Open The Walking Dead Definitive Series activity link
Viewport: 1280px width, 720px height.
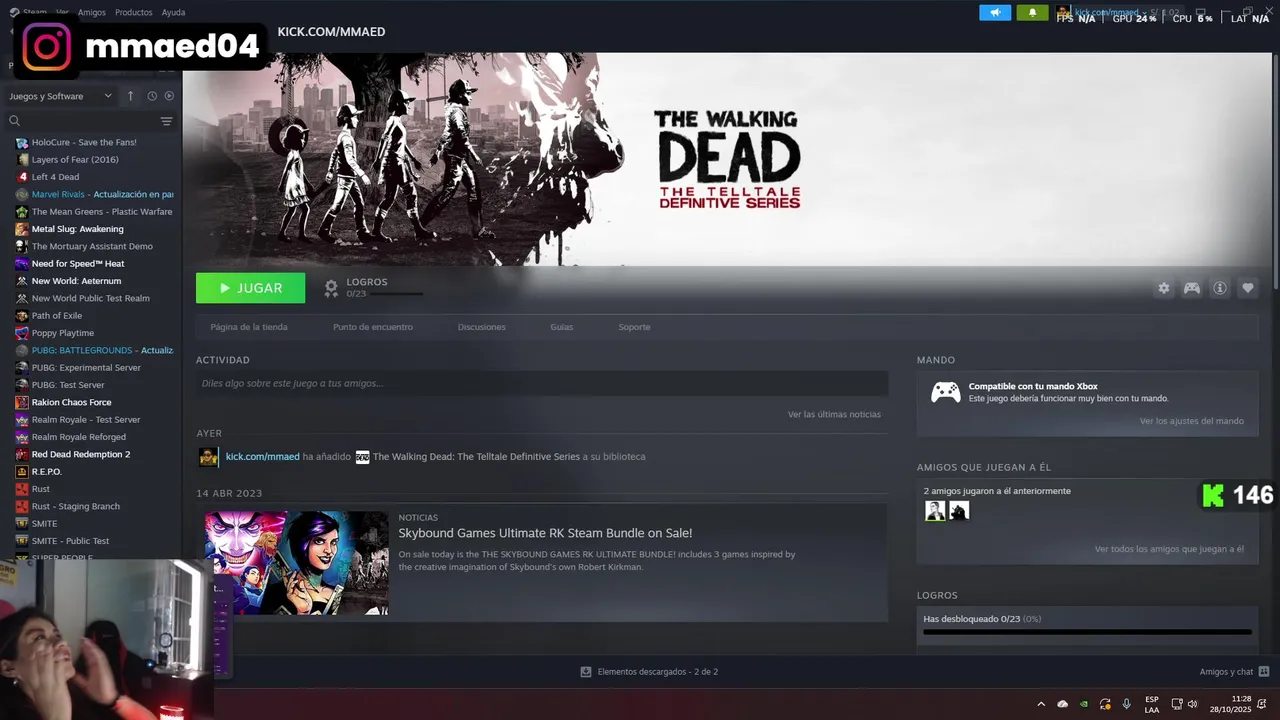pyautogui.click(x=476, y=457)
